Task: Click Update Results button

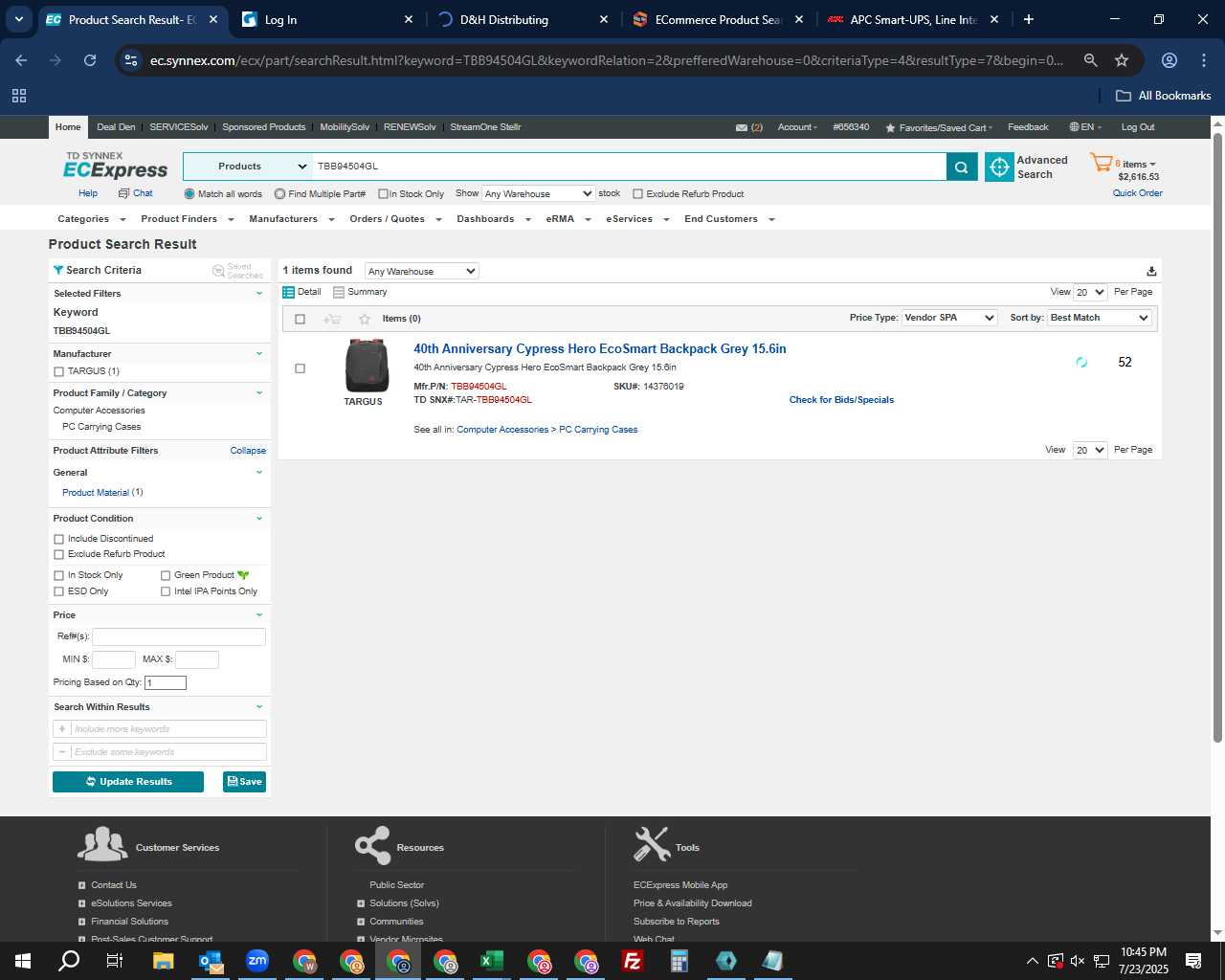Action: pyautogui.click(x=128, y=782)
